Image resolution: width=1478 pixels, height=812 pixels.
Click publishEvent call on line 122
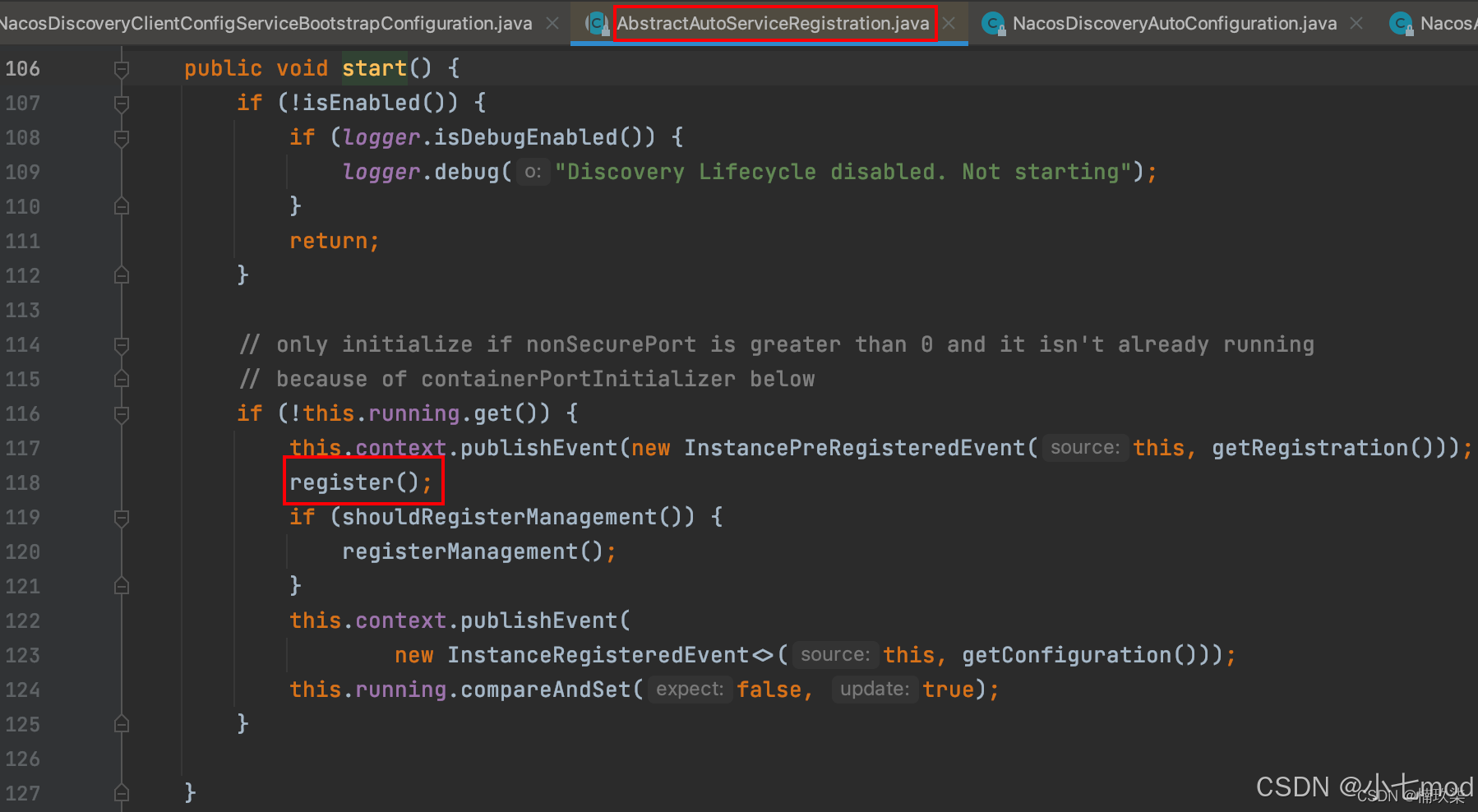click(539, 621)
